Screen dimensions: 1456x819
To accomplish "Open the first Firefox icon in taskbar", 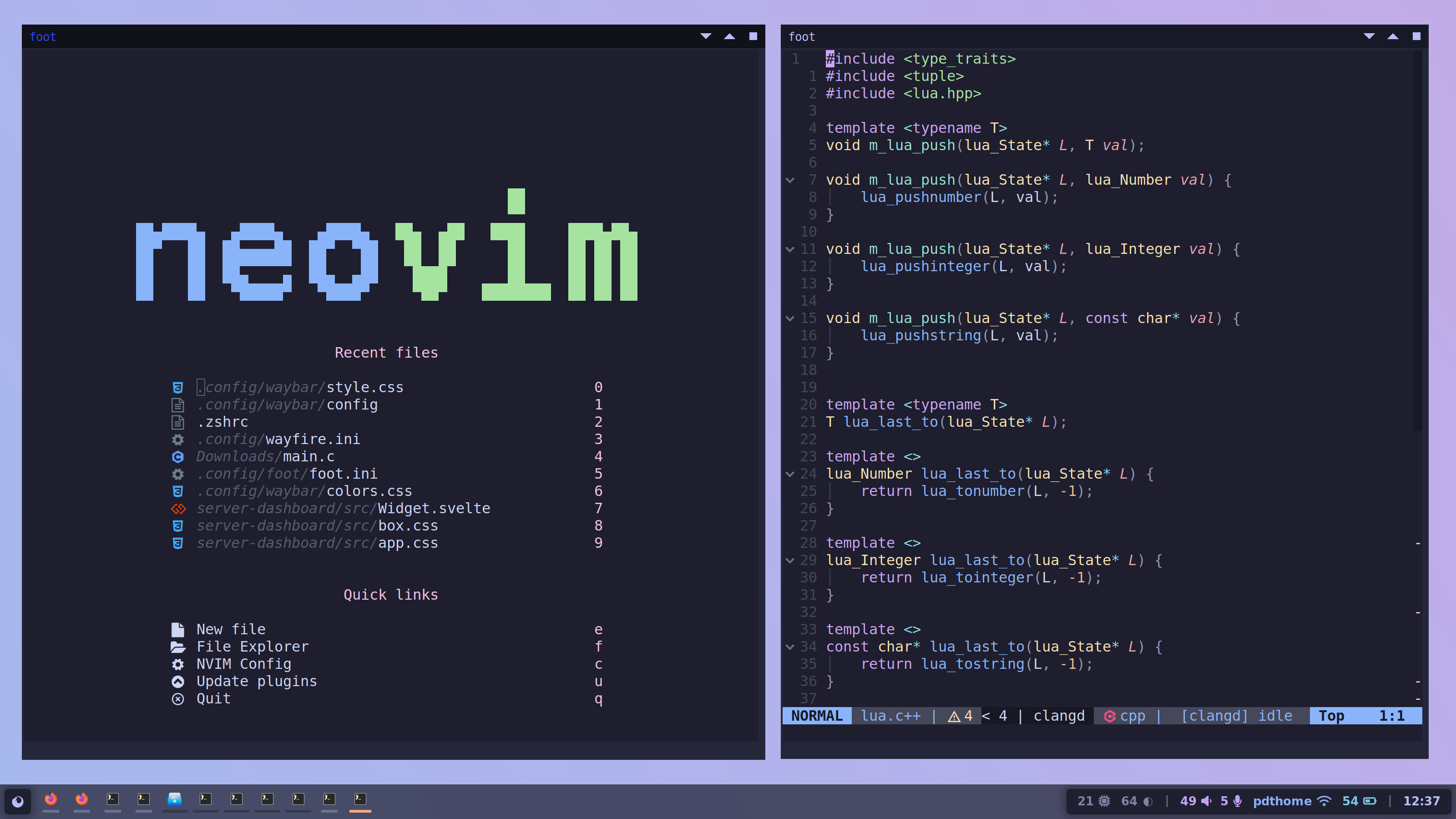I will 51,799.
